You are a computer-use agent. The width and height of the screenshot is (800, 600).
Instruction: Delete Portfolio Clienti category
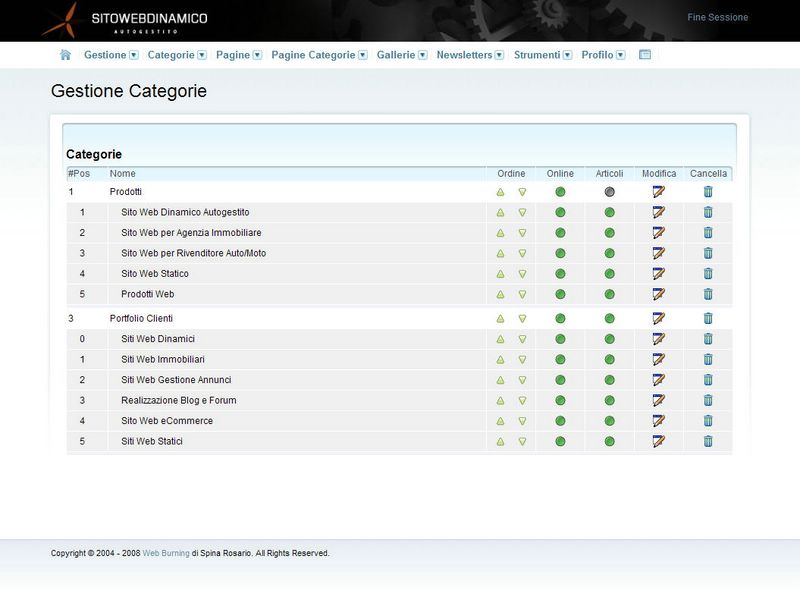(x=708, y=318)
